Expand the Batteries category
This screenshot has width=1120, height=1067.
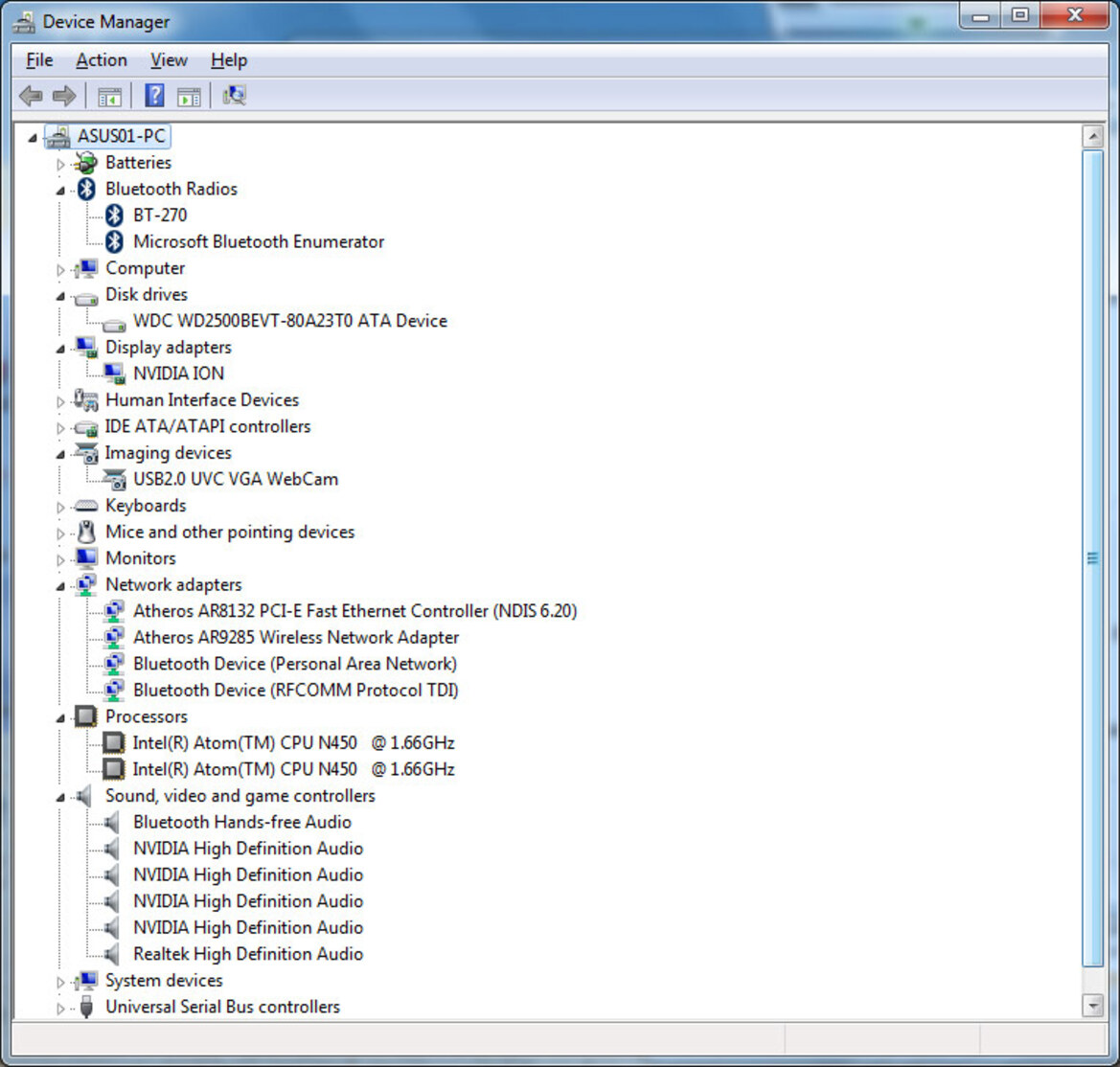[x=60, y=164]
